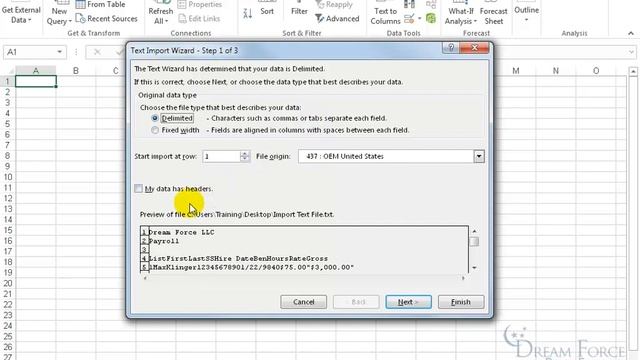Click the Next button in wizard
Screen dimensions: 640x360
pyautogui.click(x=408, y=302)
